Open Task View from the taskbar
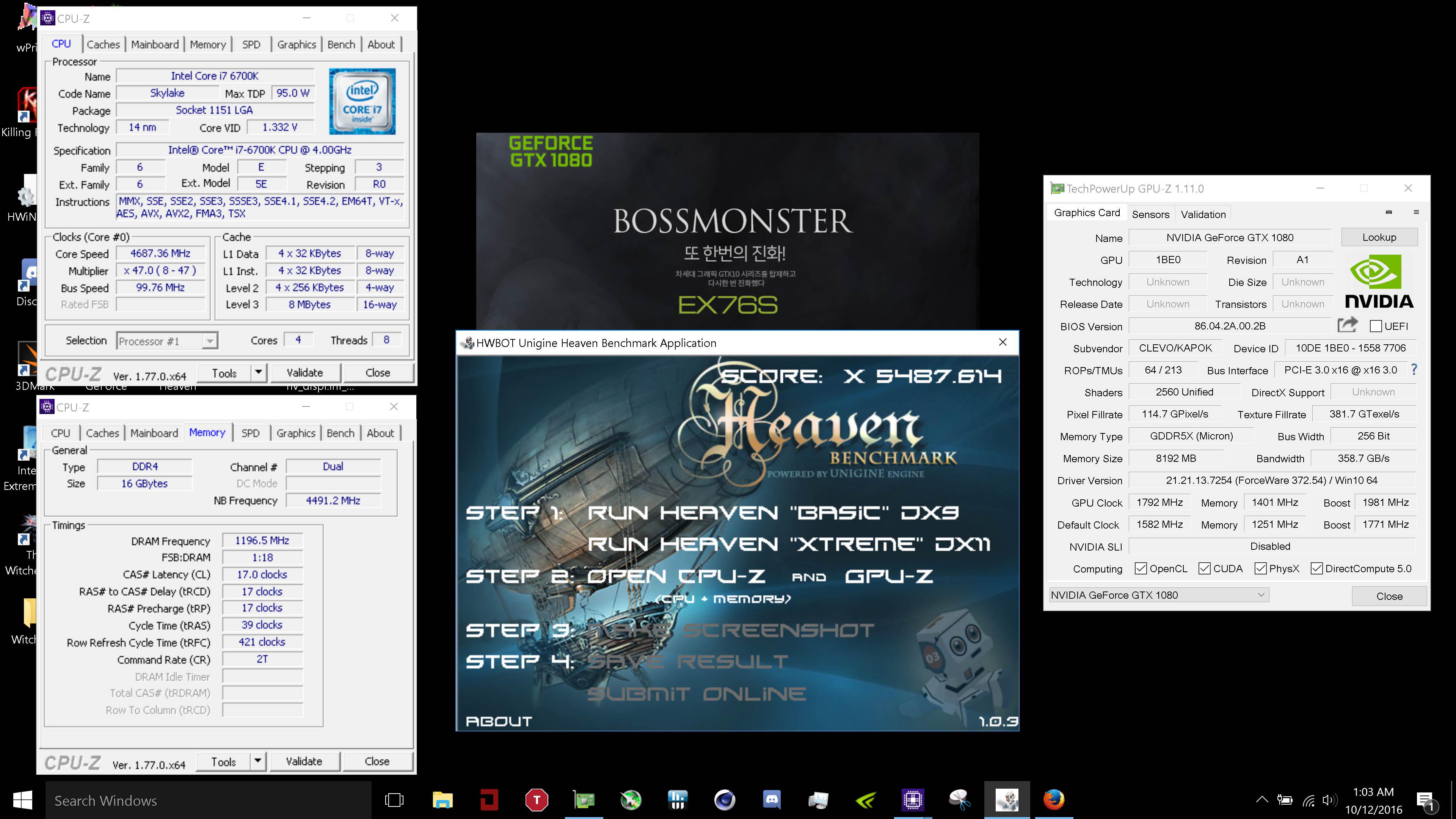The image size is (1456, 819). coord(394,800)
